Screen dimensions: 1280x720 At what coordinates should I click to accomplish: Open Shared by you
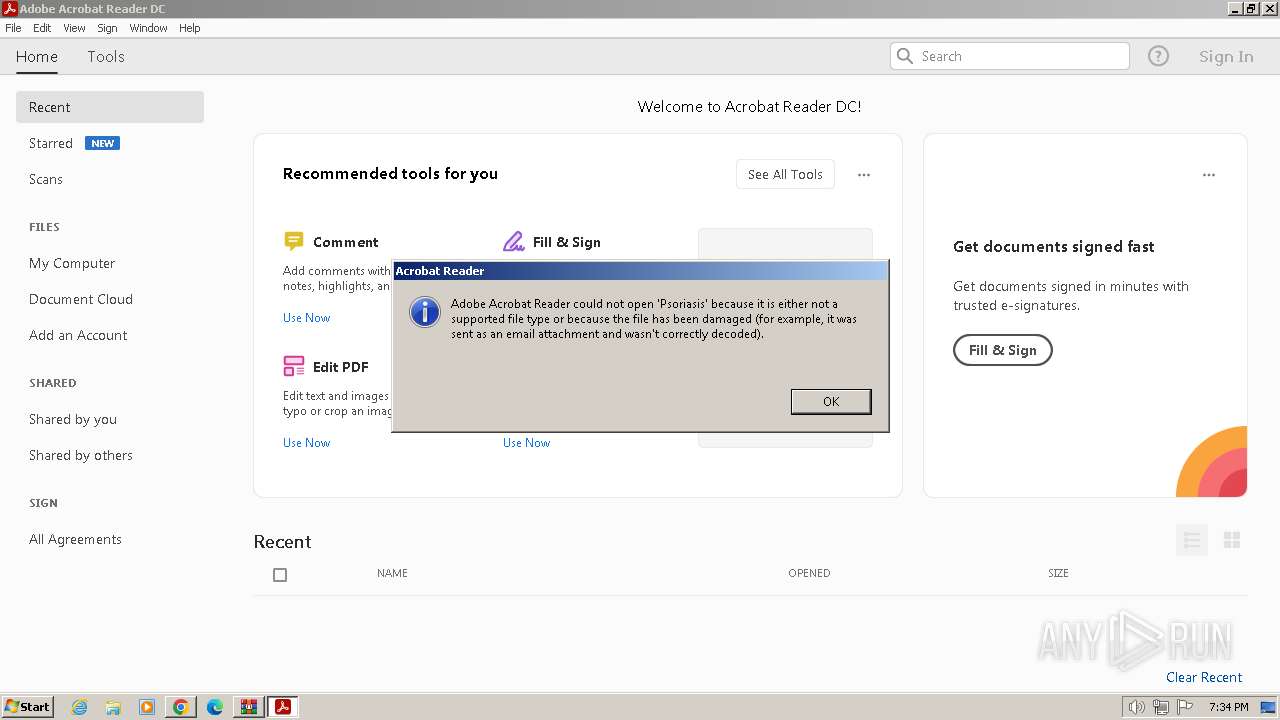pyautogui.click(x=73, y=419)
